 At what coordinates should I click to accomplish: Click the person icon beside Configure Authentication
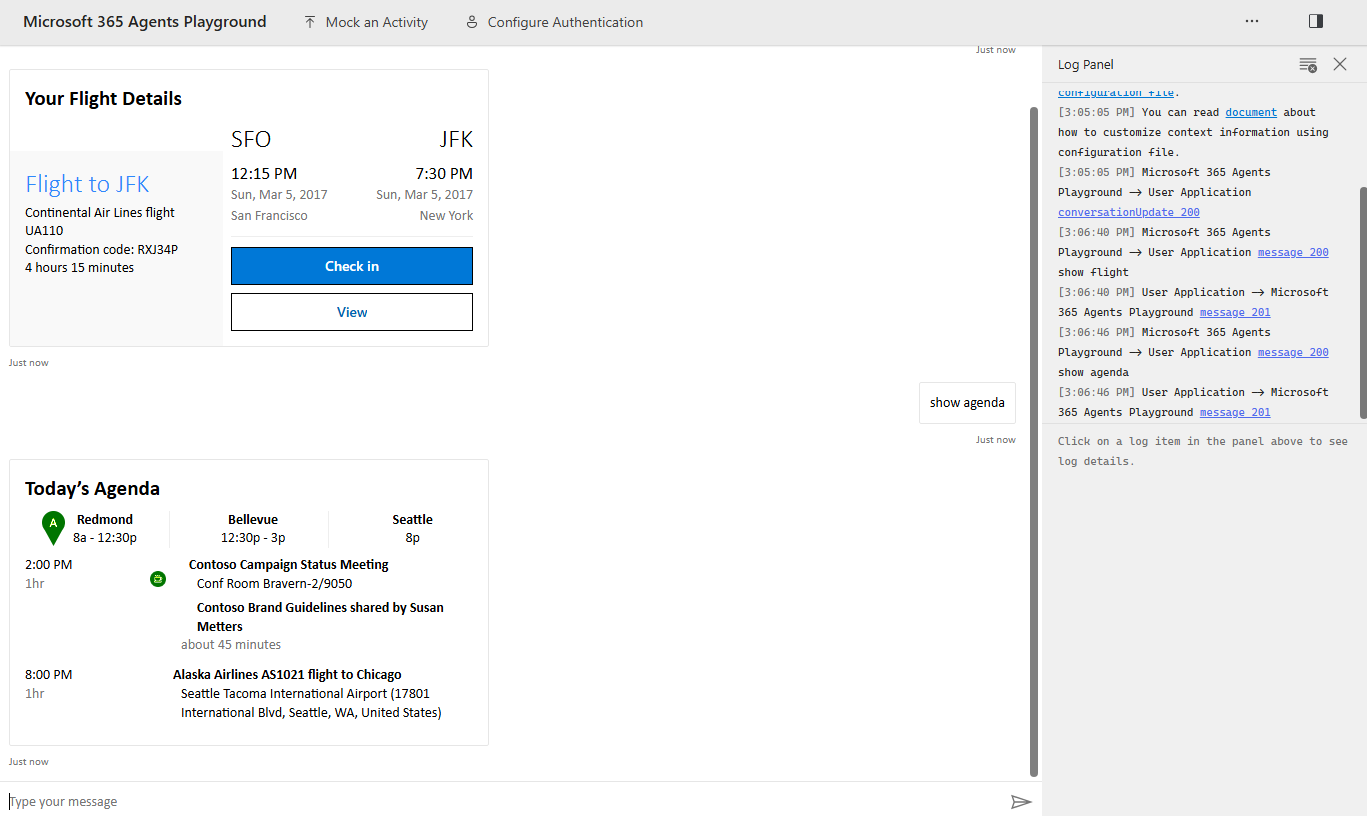click(471, 21)
